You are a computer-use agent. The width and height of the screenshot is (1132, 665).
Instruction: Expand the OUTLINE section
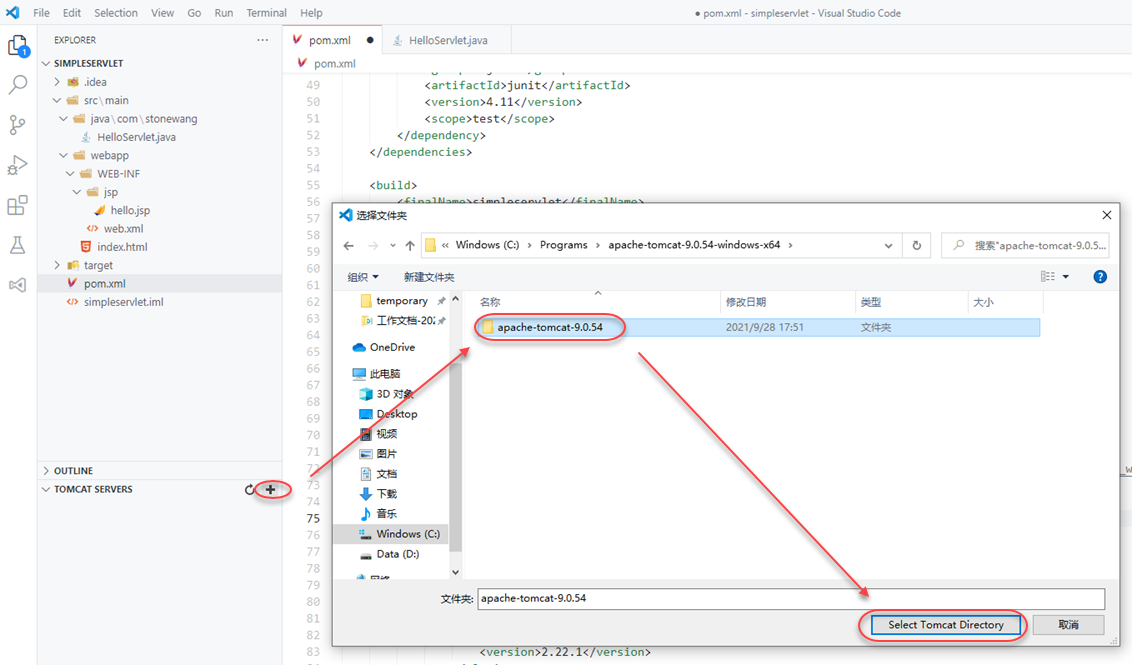click(46, 471)
